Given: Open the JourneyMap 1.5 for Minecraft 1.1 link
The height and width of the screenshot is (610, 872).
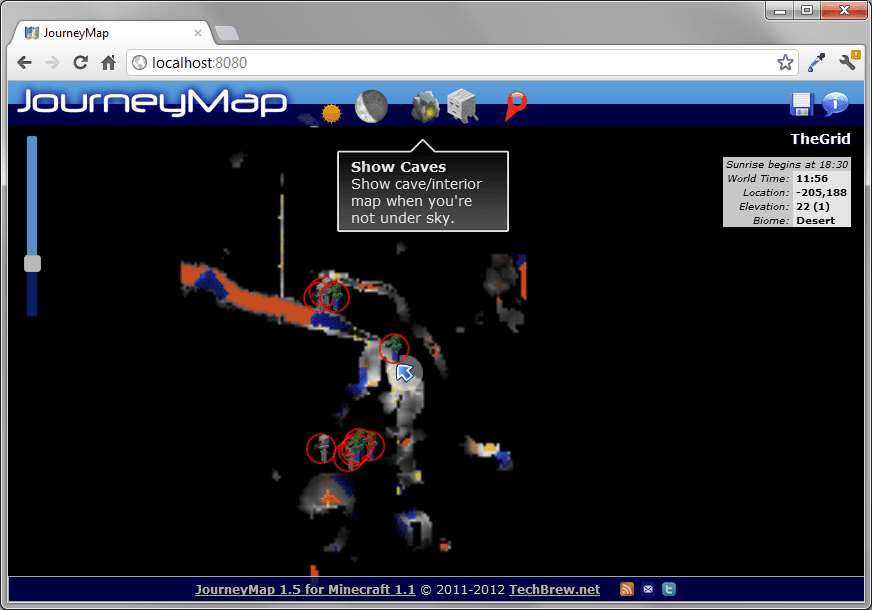Looking at the screenshot, I should coord(305,590).
